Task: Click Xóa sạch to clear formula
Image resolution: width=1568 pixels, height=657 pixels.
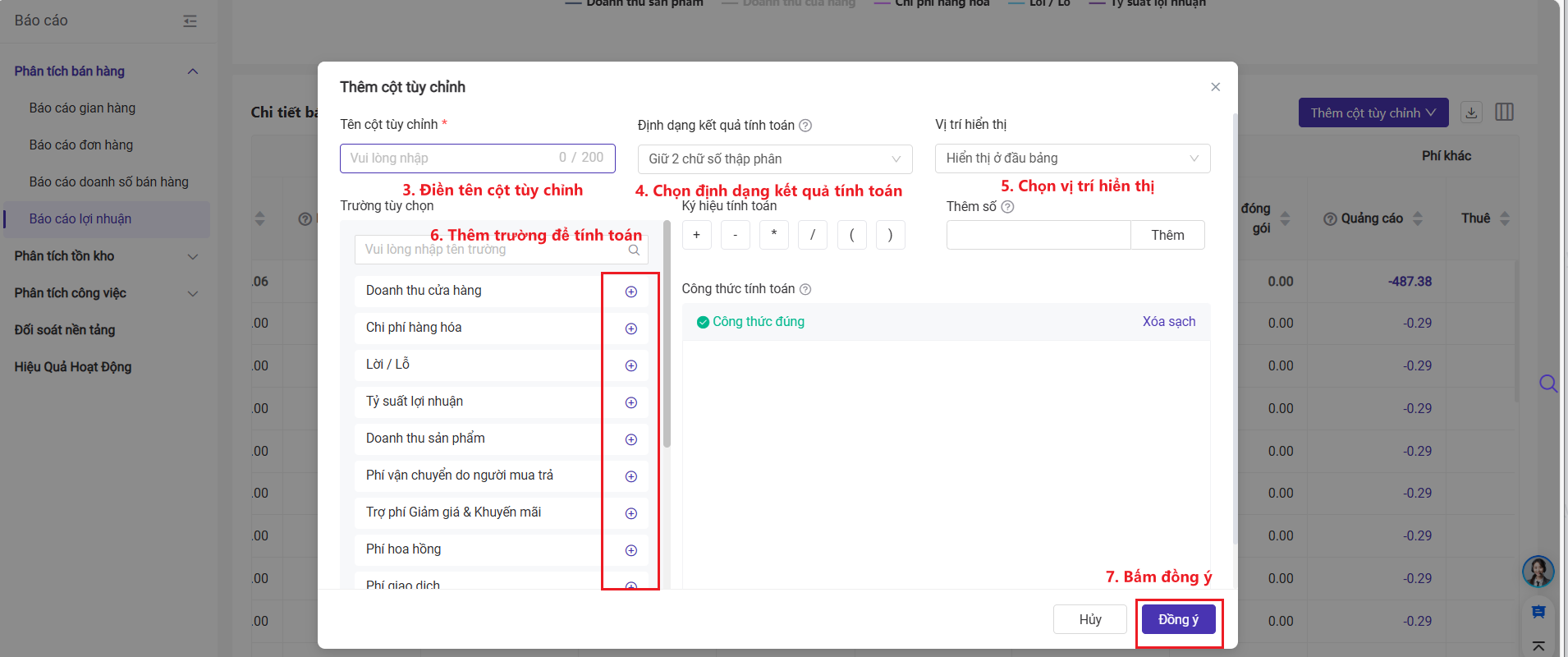Action: (x=1168, y=322)
